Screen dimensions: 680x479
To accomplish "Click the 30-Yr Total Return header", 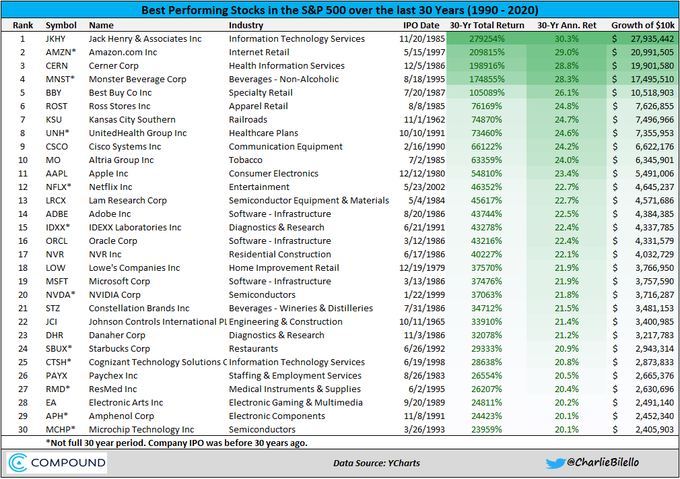I will coord(487,25).
